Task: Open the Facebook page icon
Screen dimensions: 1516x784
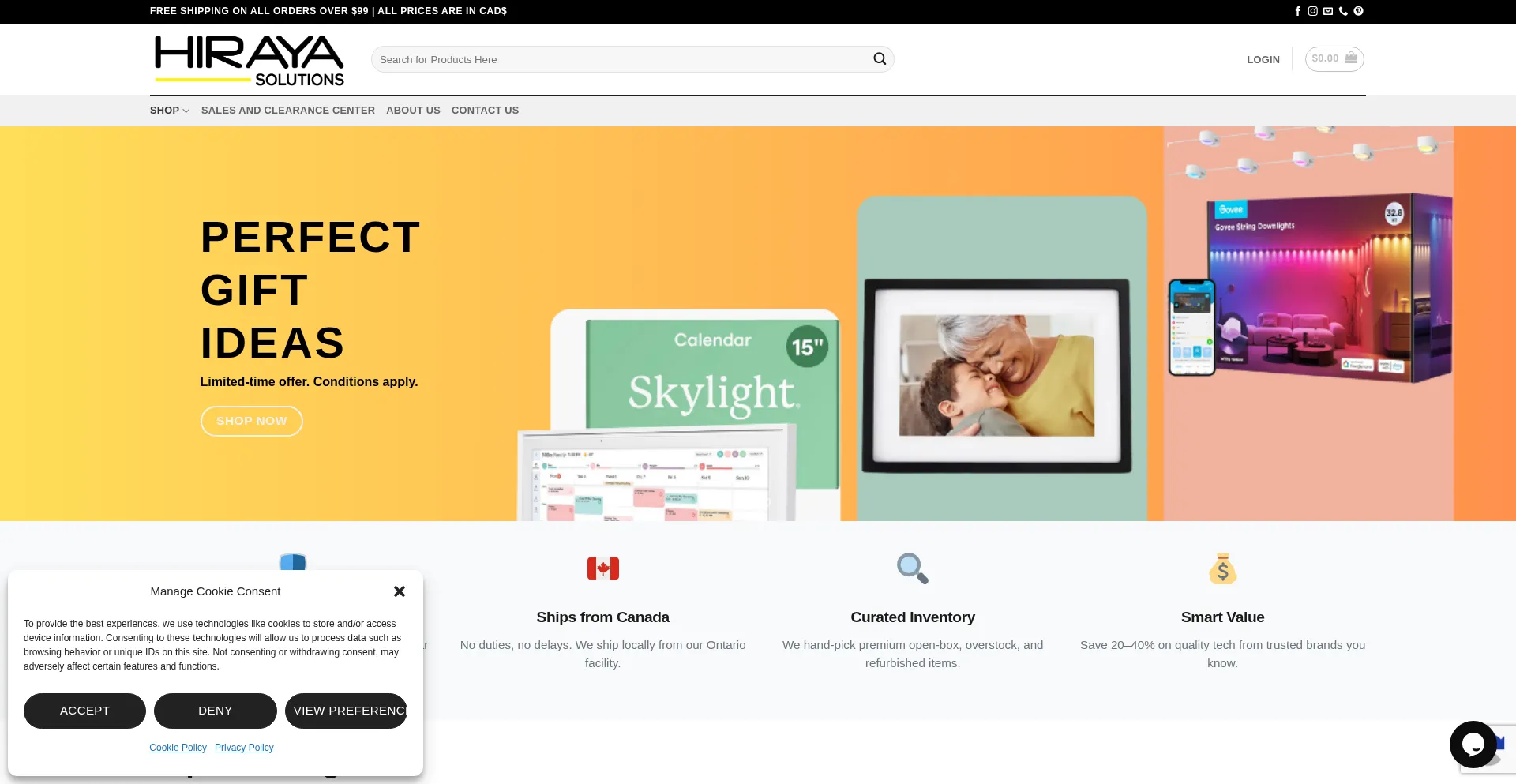Action: (1297, 11)
